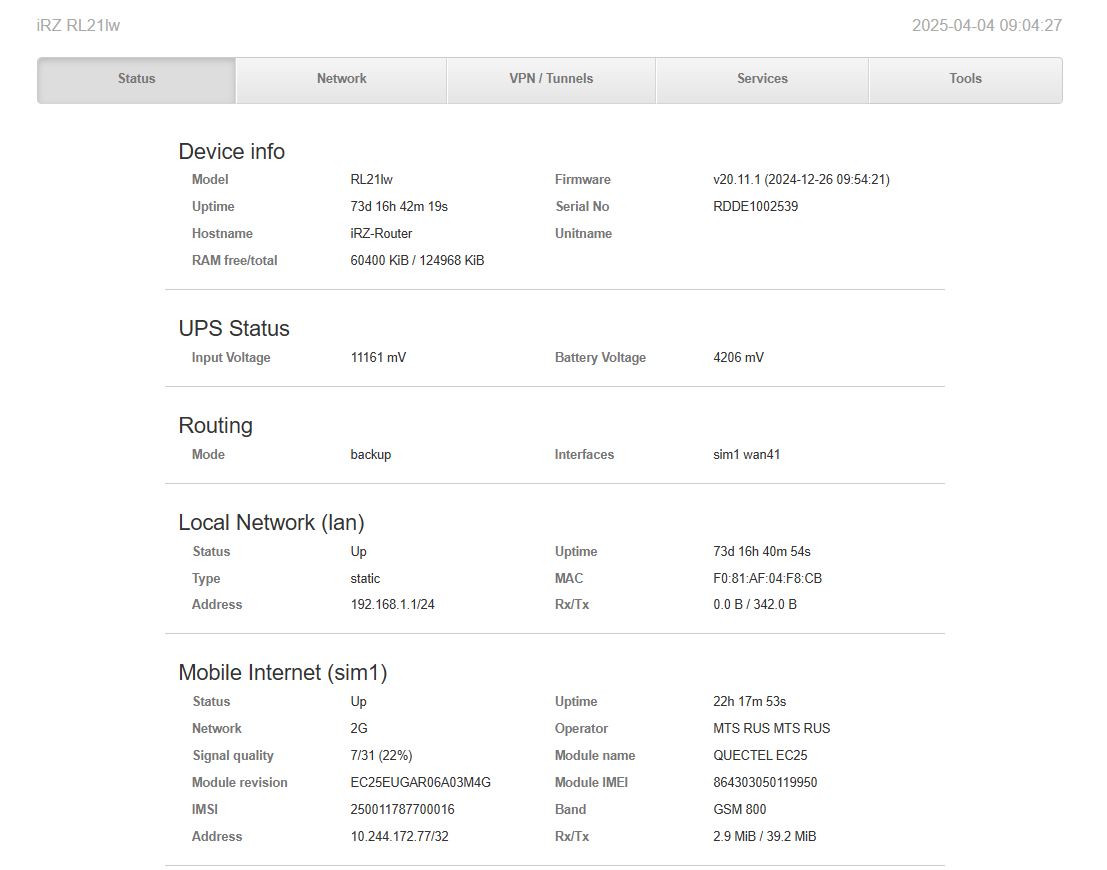Click the Routing section heading
This screenshot has width=1107, height=870.
tap(215, 426)
